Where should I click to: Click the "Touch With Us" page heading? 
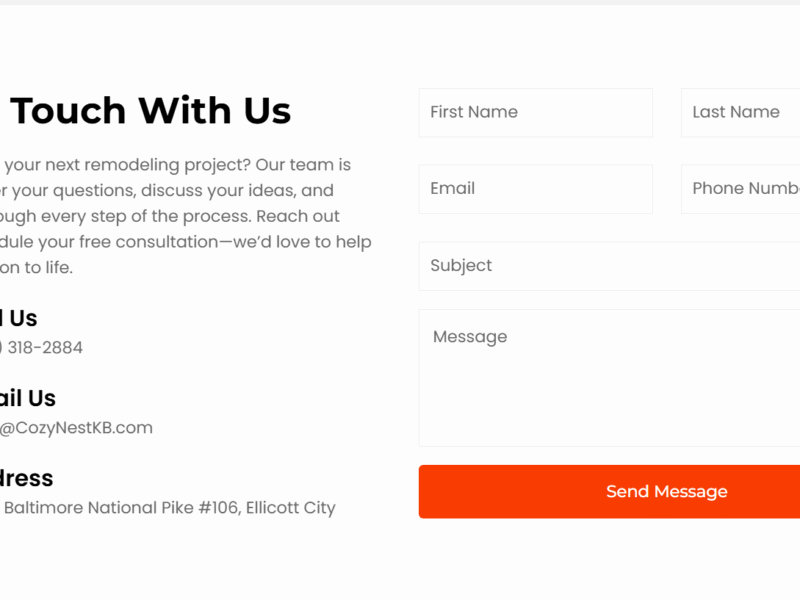point(150,111)
